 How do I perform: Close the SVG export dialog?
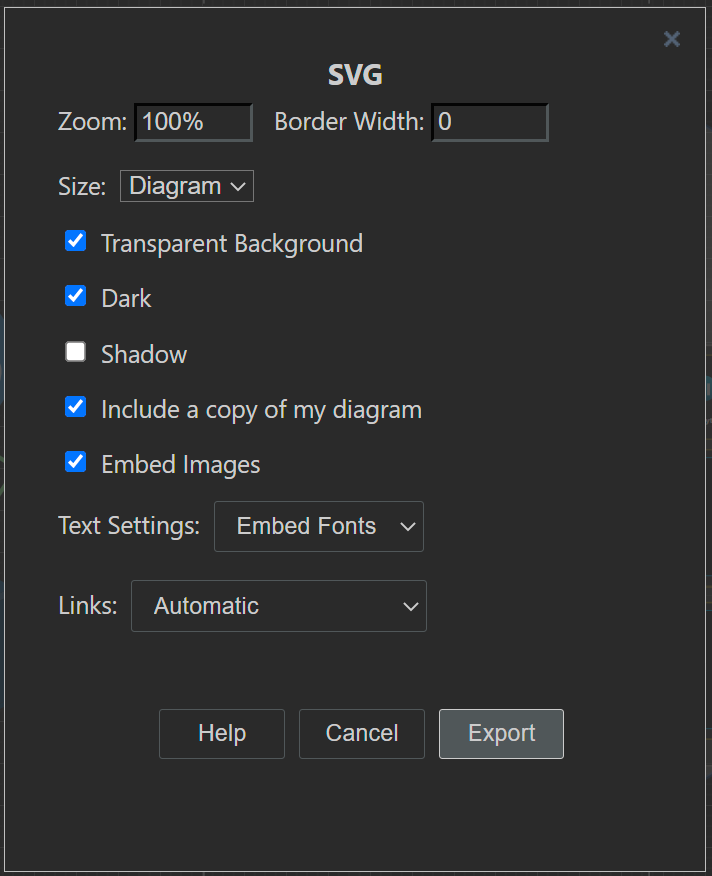tap(671, 39)
